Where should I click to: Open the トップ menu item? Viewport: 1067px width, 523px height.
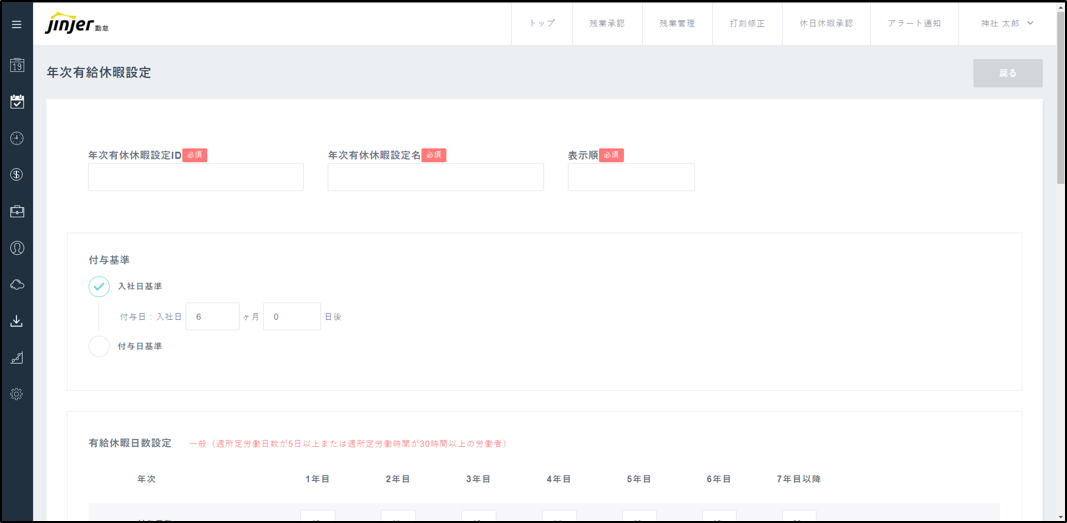click(x=542, y=23)
